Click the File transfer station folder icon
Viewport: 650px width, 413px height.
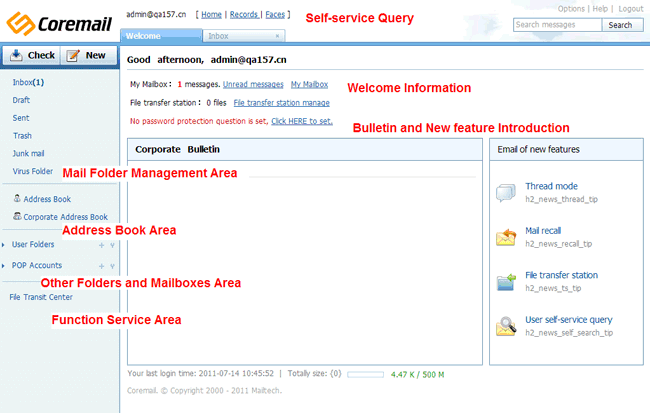click(x=506, y=282)
